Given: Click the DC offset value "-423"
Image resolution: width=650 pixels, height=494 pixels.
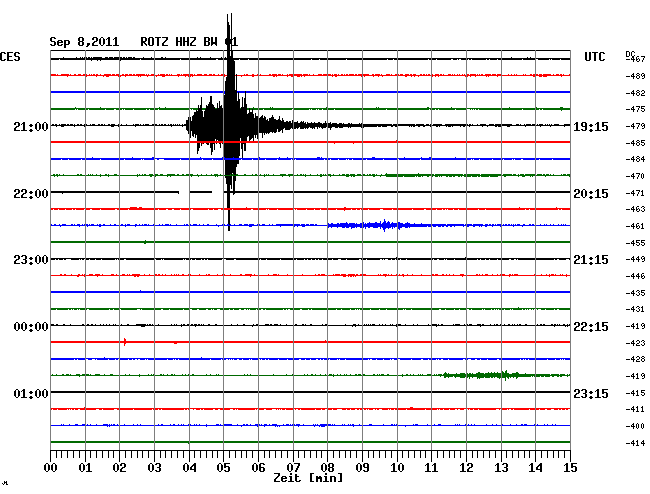Looking at the screenshot, I should pos(635,343).
